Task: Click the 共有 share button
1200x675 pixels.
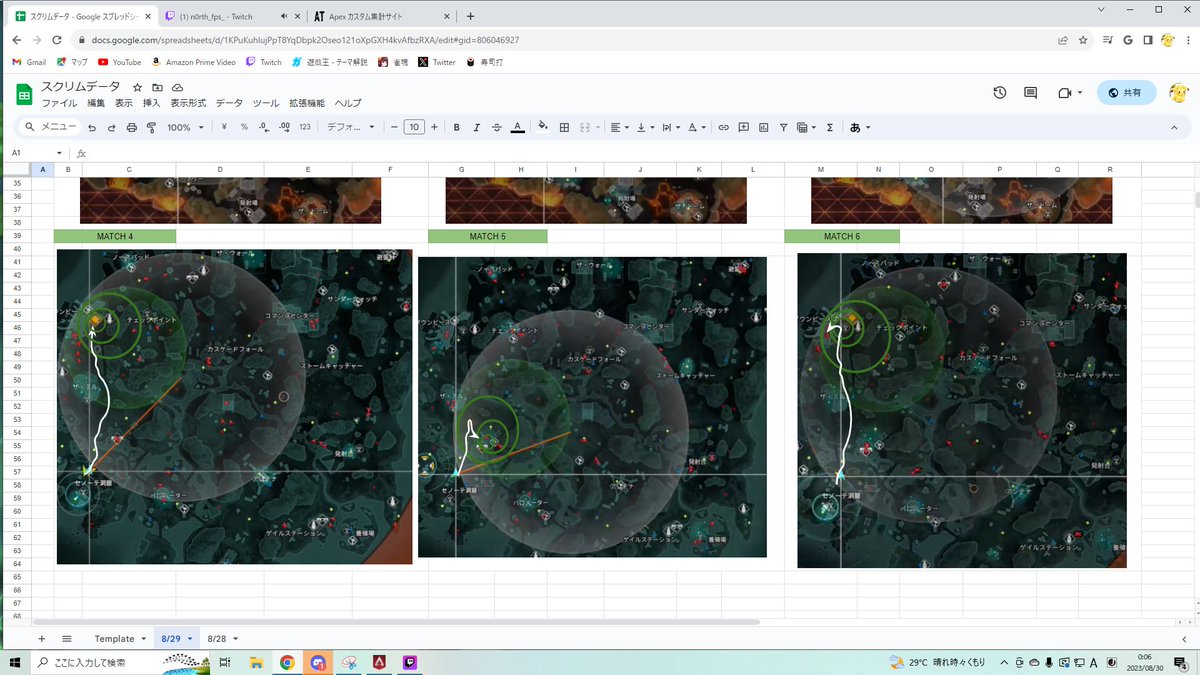Action: click(1126, 93)
